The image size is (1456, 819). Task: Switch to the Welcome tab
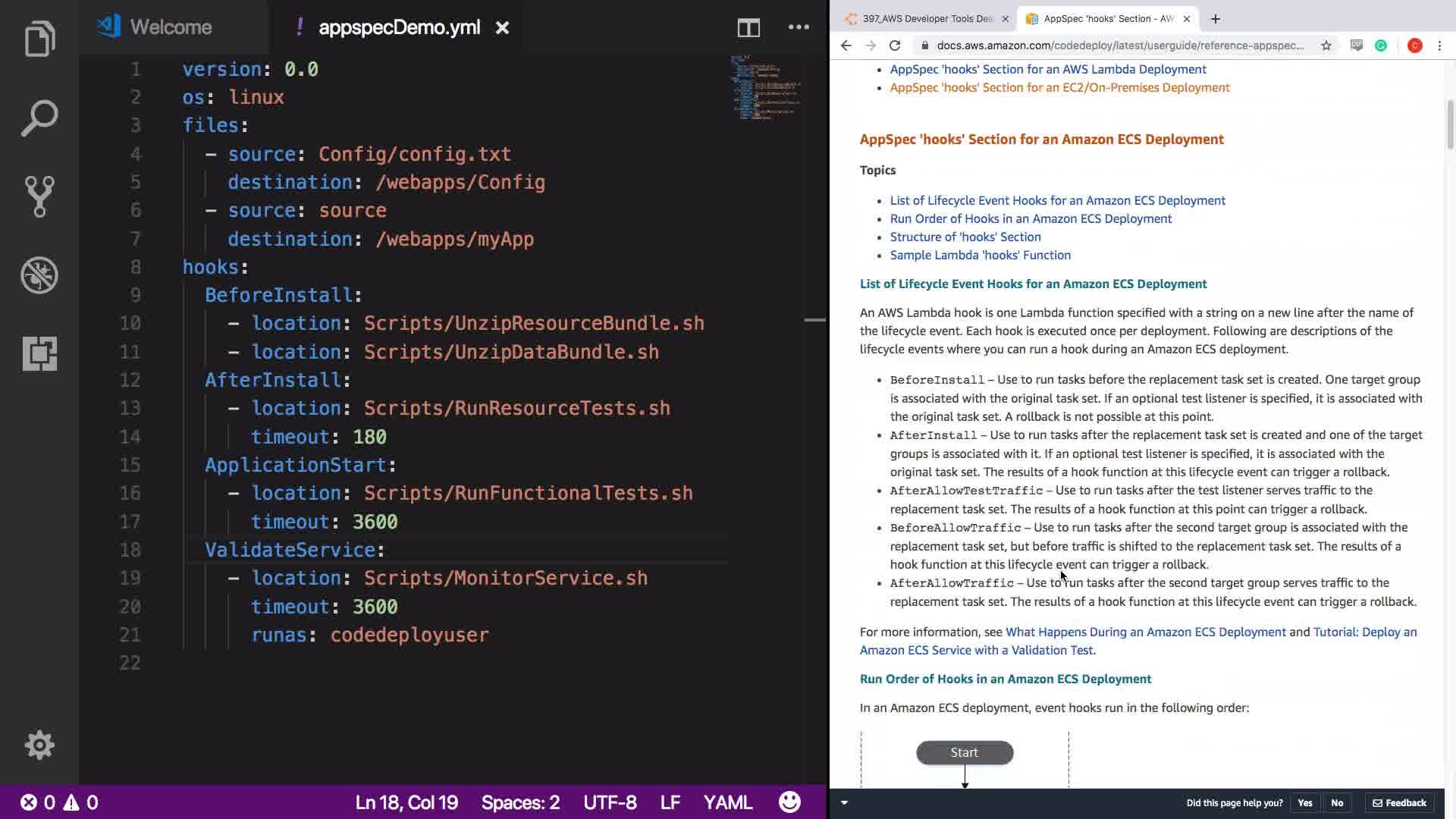(171, 27)
